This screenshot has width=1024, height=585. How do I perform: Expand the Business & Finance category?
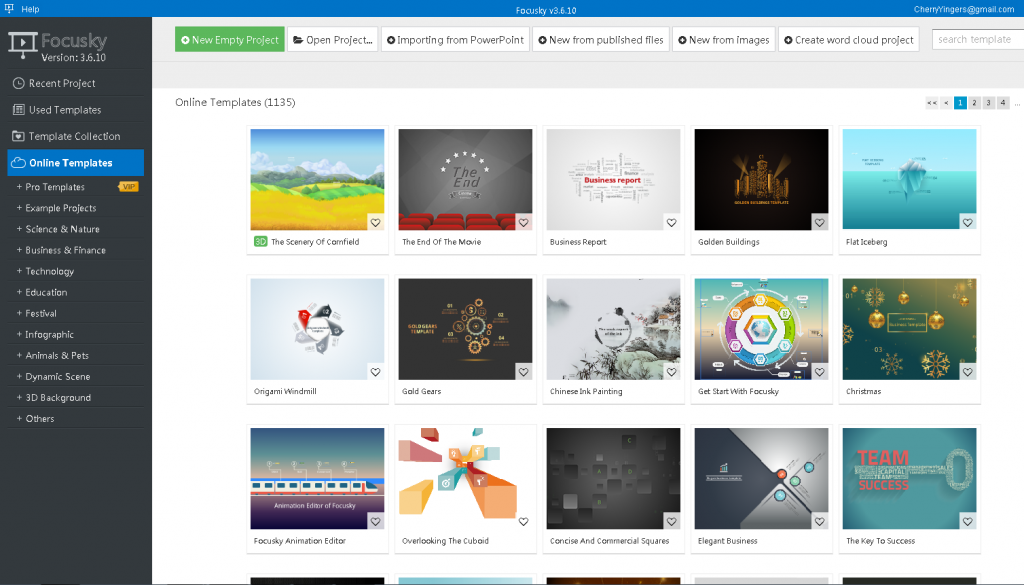pyautogui.click(x=65, y=250)
